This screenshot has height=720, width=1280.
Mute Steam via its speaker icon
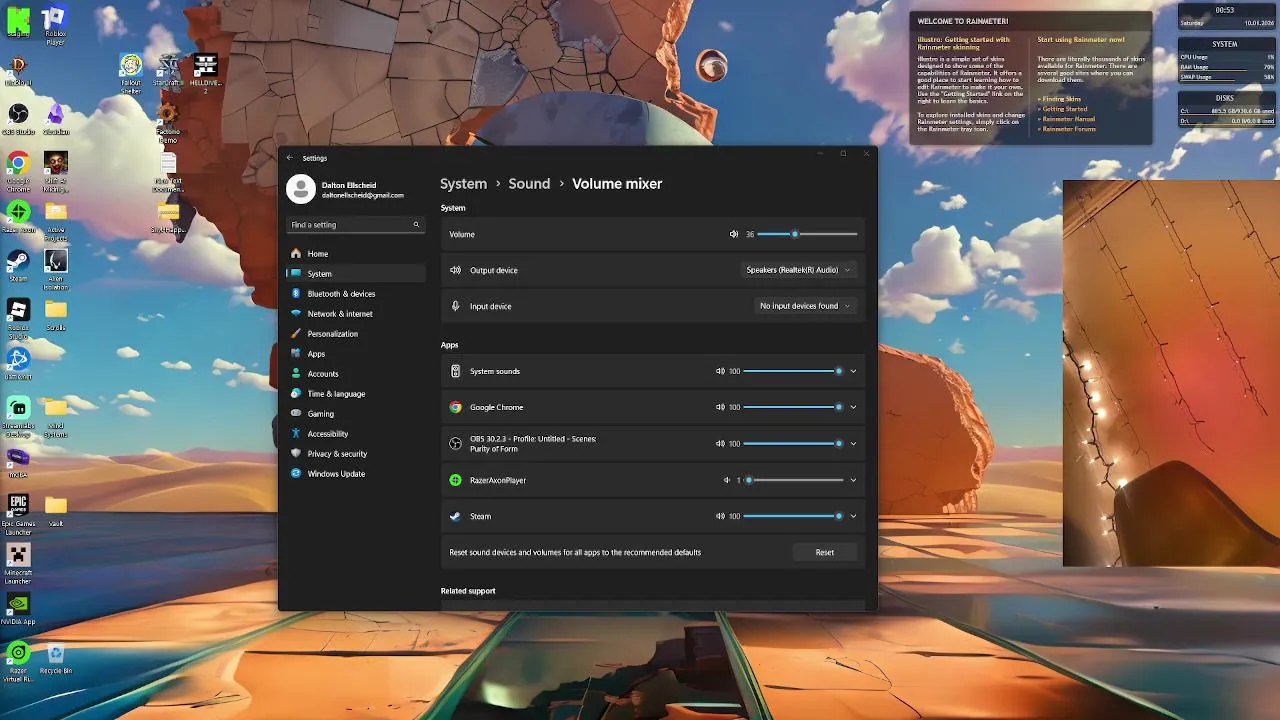coord(720,516)
